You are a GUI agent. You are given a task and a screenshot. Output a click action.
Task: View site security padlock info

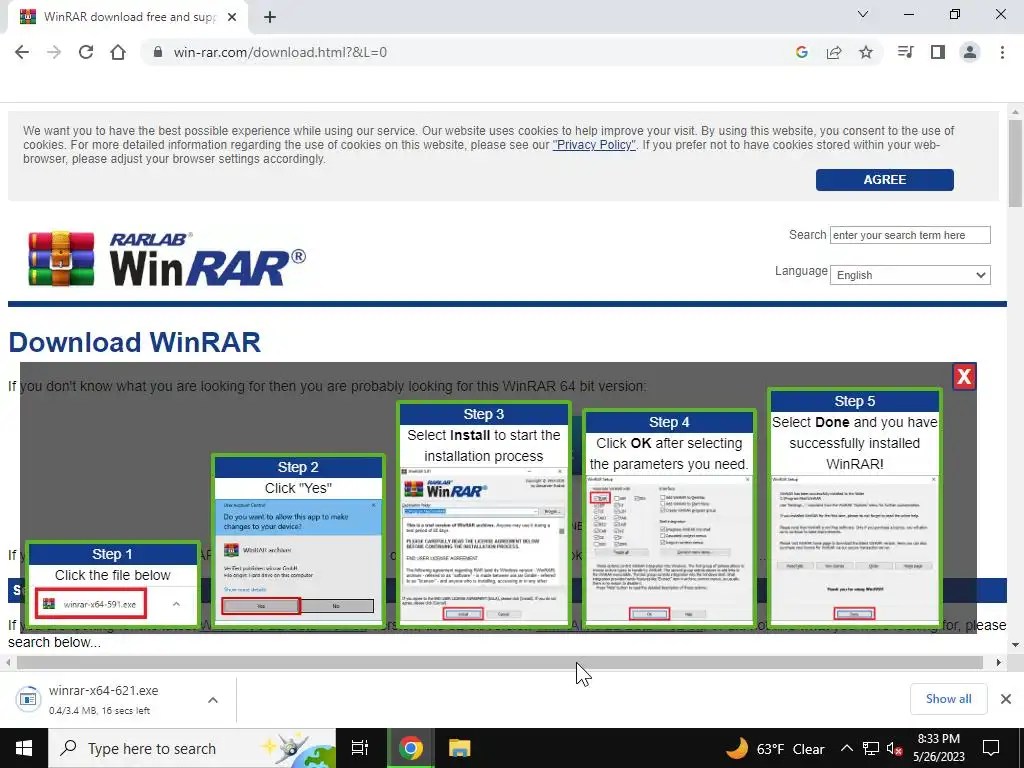(157, 52)
